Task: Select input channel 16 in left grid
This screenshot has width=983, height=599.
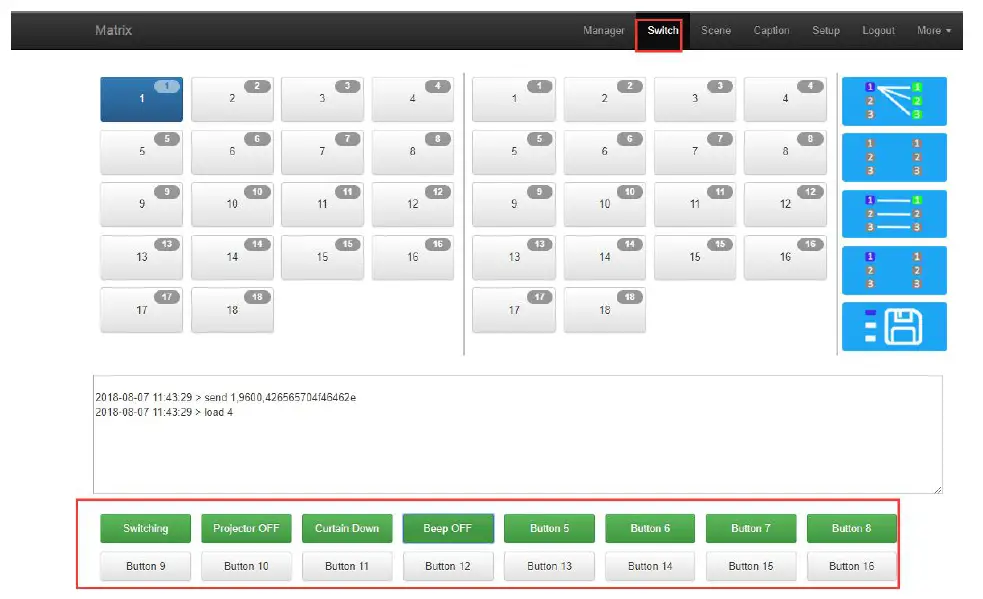Action: (413, 257)
